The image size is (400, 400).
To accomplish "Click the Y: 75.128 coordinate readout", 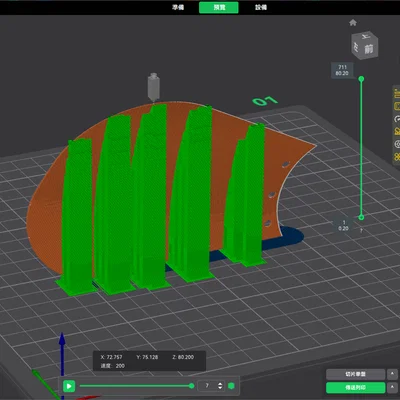I will pyautogui.click(x=147, y=357).
